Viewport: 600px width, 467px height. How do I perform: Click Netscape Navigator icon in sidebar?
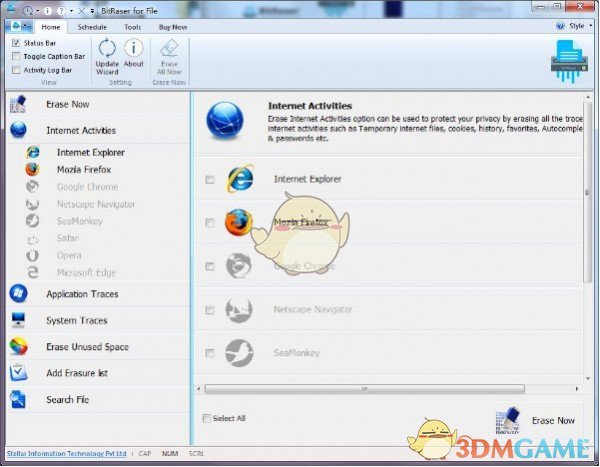click(33, 204)
